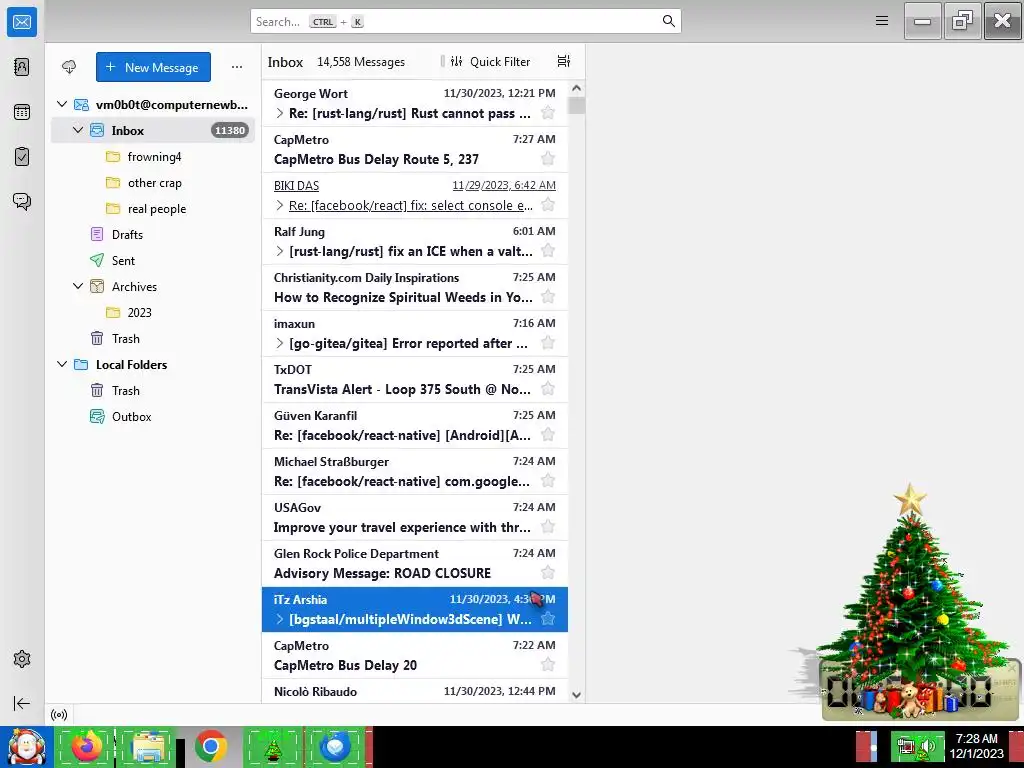
Task: Expand imaxun gitea thread
Action: (x=280, y=344)
